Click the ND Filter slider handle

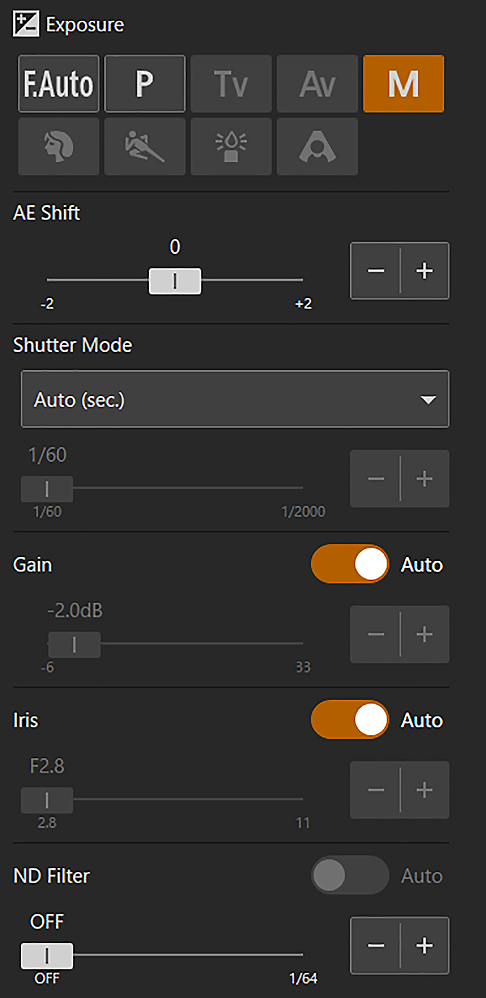46,956
